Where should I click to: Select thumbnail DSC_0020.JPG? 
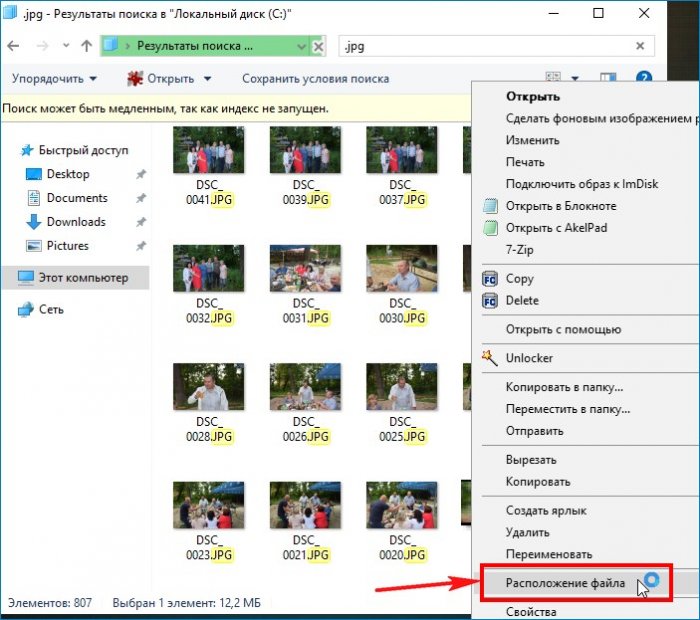tap(402, 505)
